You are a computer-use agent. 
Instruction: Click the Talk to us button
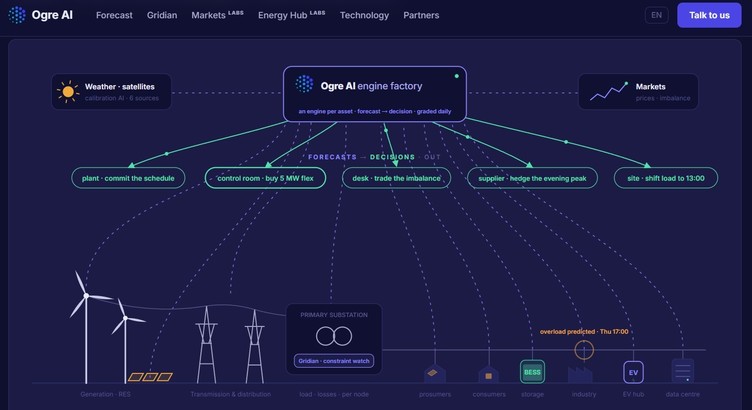709,15
